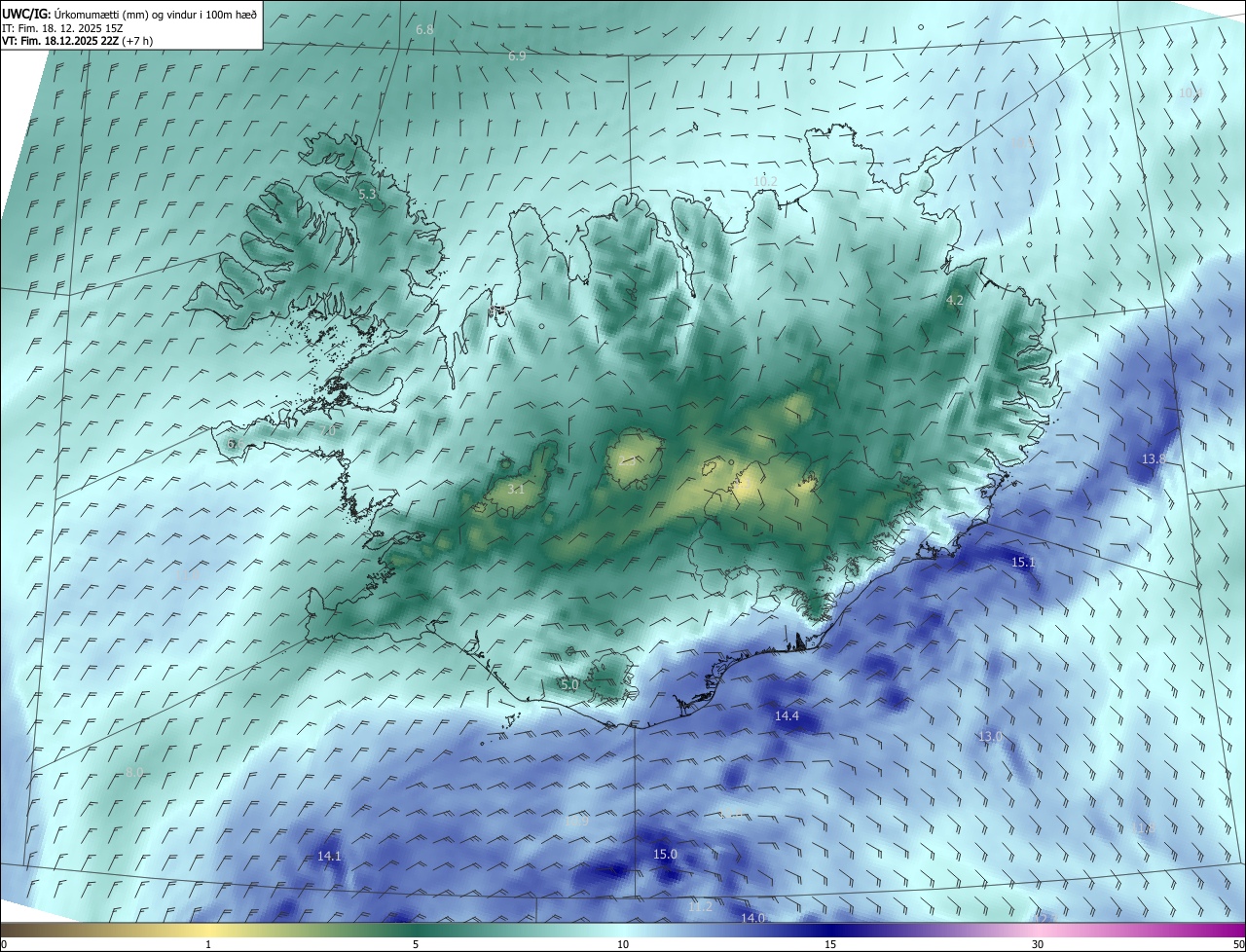The image size is (1246, 952).
Task: Click the 13.0 value label in the southeast sea
Action: click(990, 736)
